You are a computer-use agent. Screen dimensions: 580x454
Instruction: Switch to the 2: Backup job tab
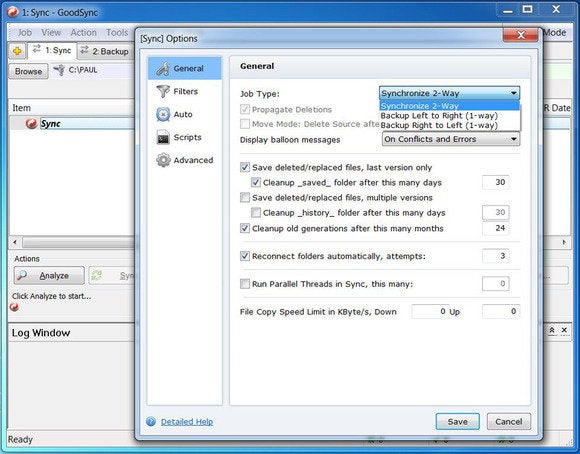coord(105,51)
